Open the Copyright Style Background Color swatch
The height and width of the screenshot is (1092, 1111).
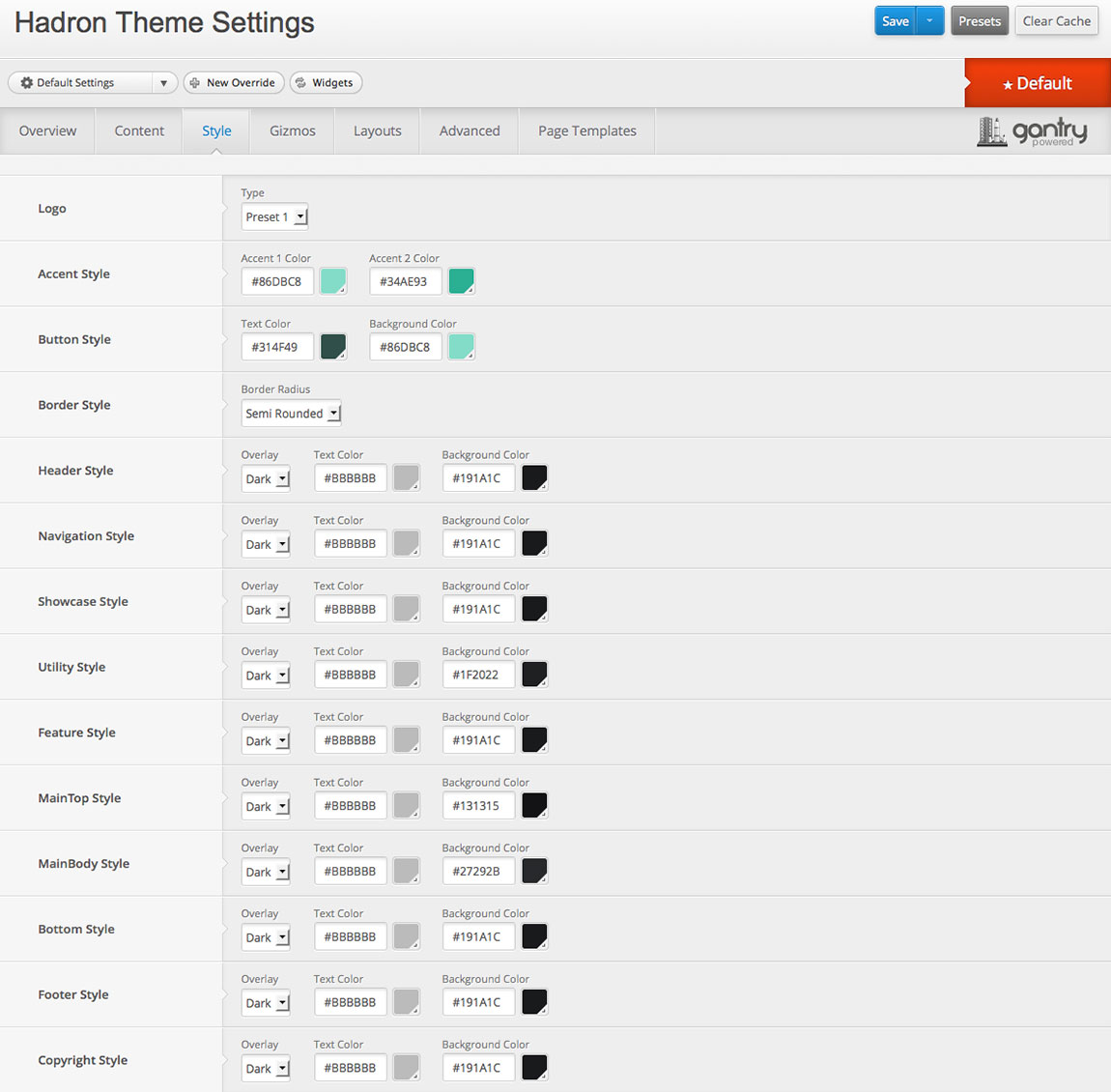534,1068
